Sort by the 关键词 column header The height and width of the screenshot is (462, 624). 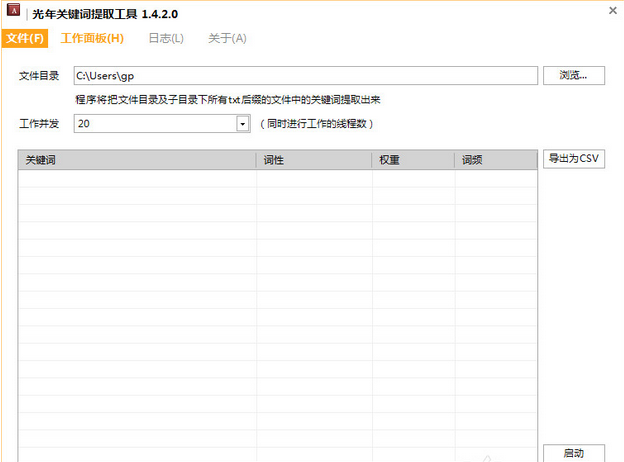(x=136, y=160)
